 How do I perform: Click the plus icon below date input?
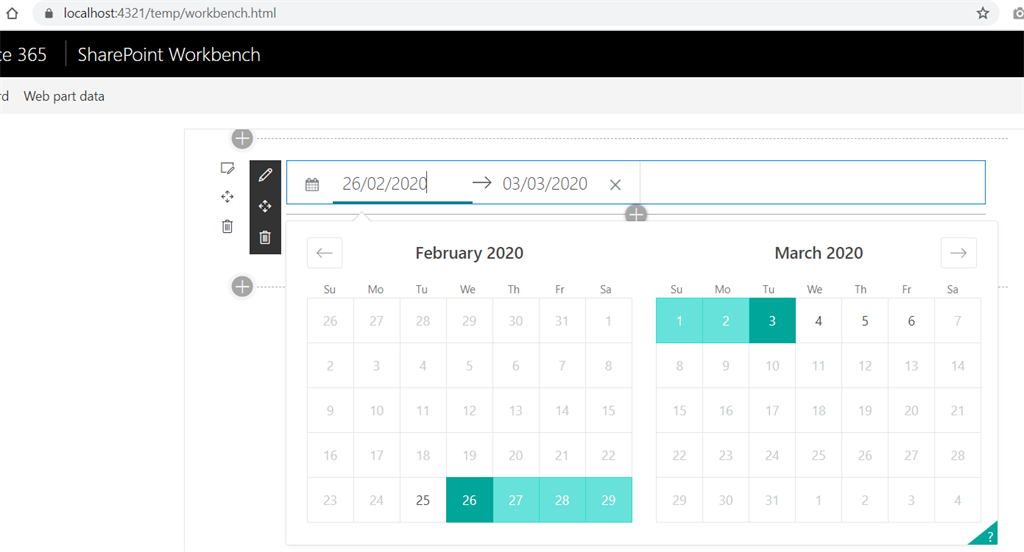coord(636,214)
